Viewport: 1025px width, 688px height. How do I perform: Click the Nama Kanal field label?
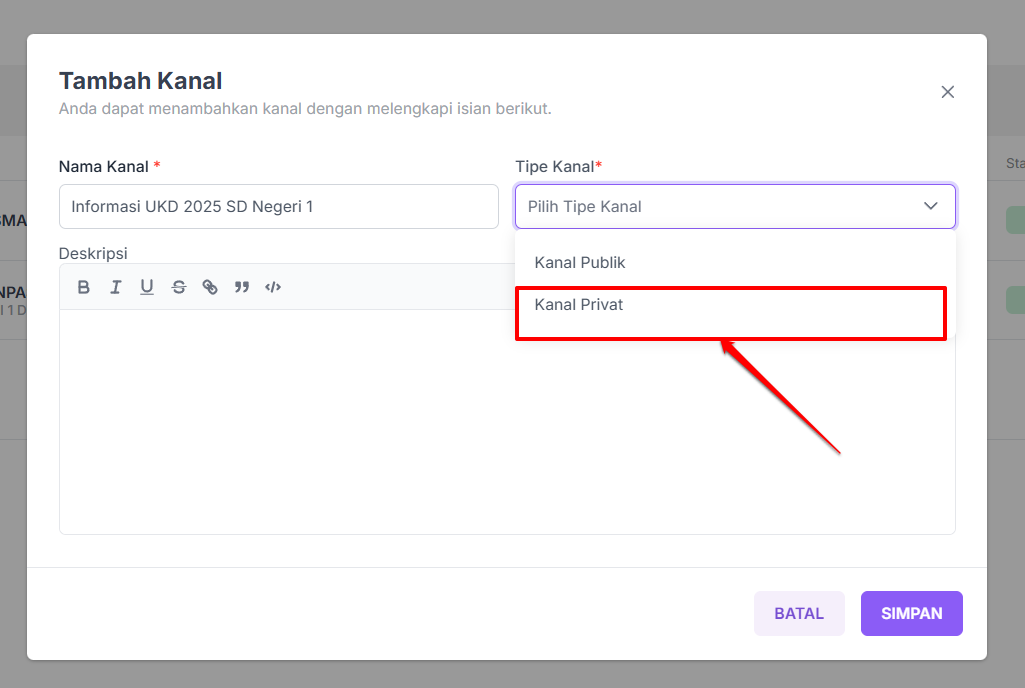coord(104,166)
